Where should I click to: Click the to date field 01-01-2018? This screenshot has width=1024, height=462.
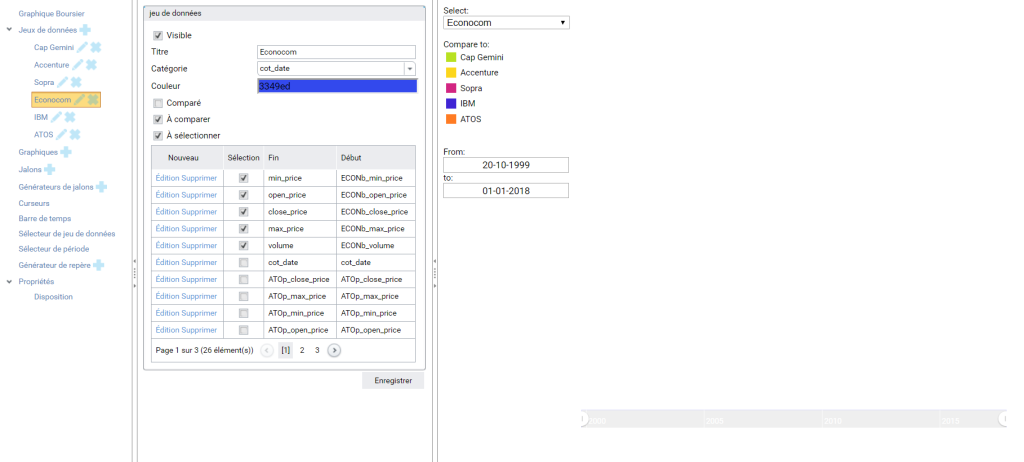click(x=506, y=191)
